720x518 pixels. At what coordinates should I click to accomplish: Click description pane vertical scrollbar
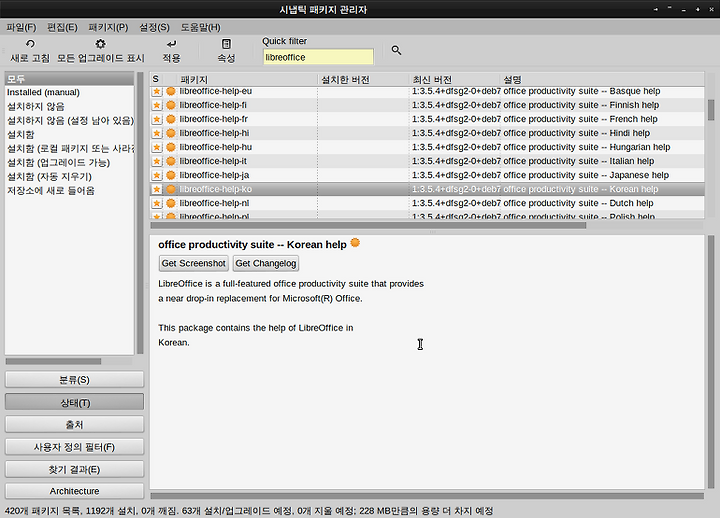tap(711, 362)
